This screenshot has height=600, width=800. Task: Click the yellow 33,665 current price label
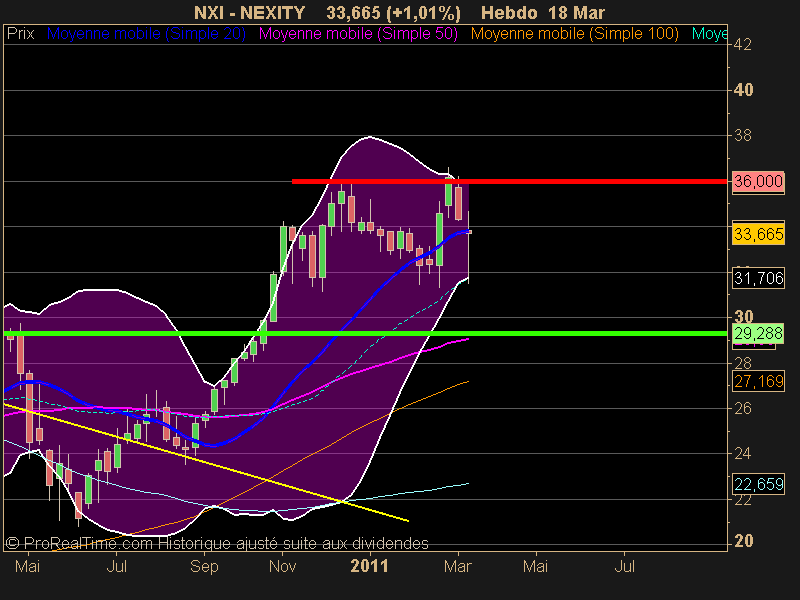(x=758, y=234)
